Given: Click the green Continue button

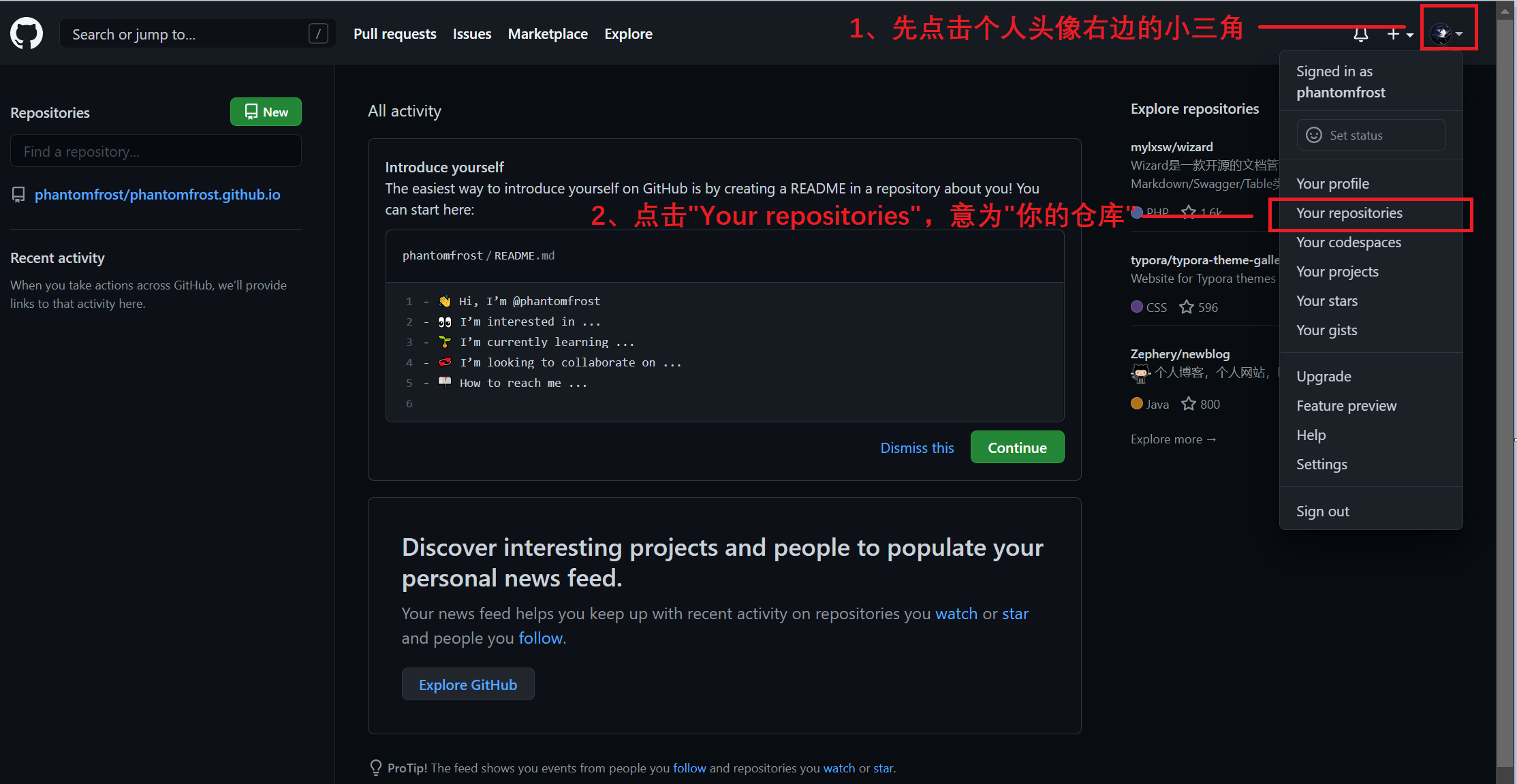Looking at the screenshot, I should [x=1017, y=448].
